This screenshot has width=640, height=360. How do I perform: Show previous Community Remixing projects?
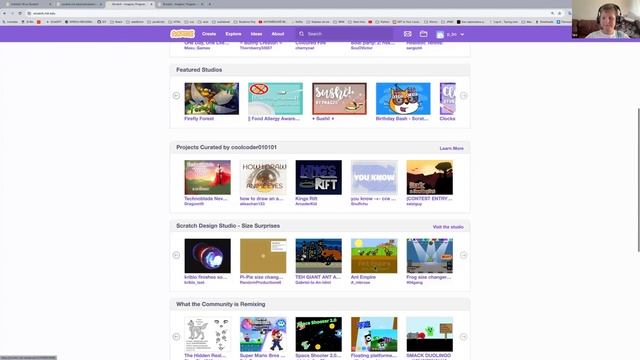point(176,337)
